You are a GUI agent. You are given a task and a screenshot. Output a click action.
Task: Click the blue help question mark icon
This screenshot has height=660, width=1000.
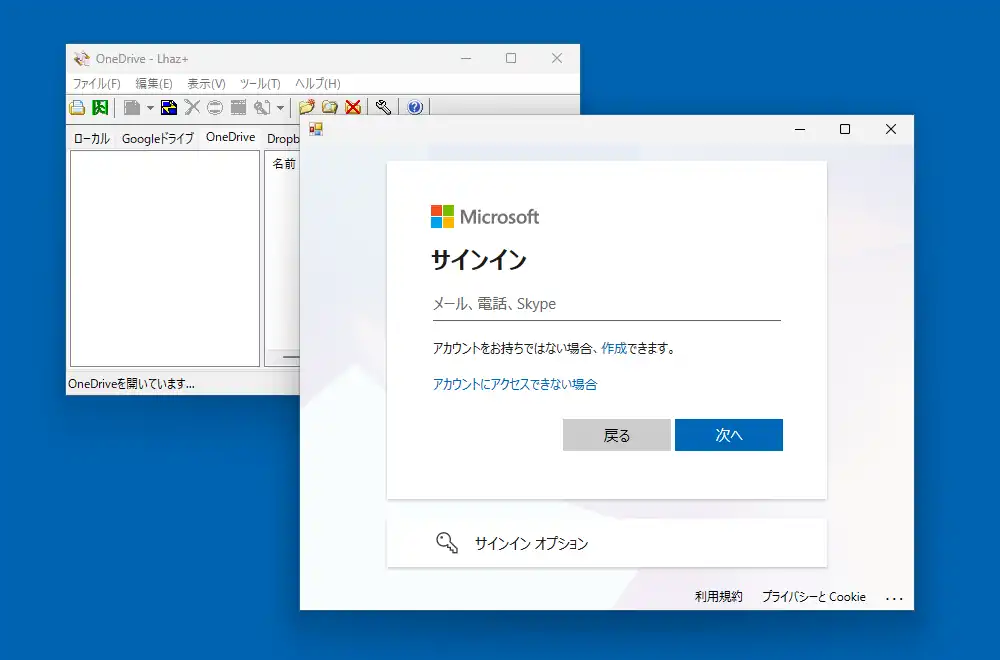tap(415, 108)
